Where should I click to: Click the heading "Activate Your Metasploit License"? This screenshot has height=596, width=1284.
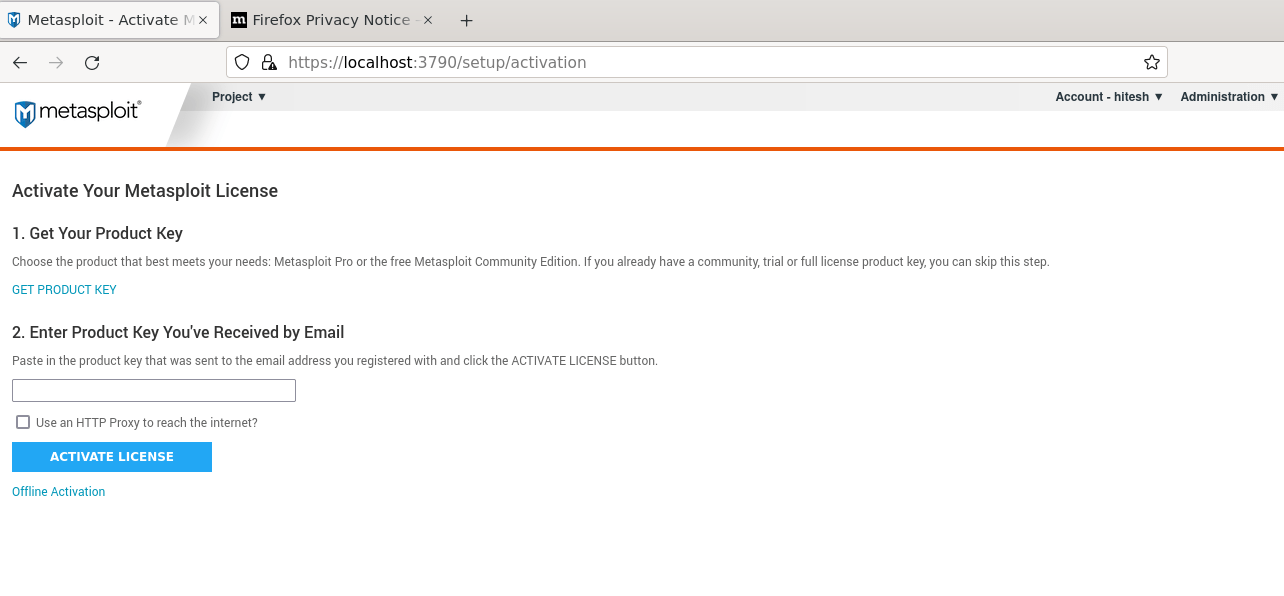click(145, 191)
